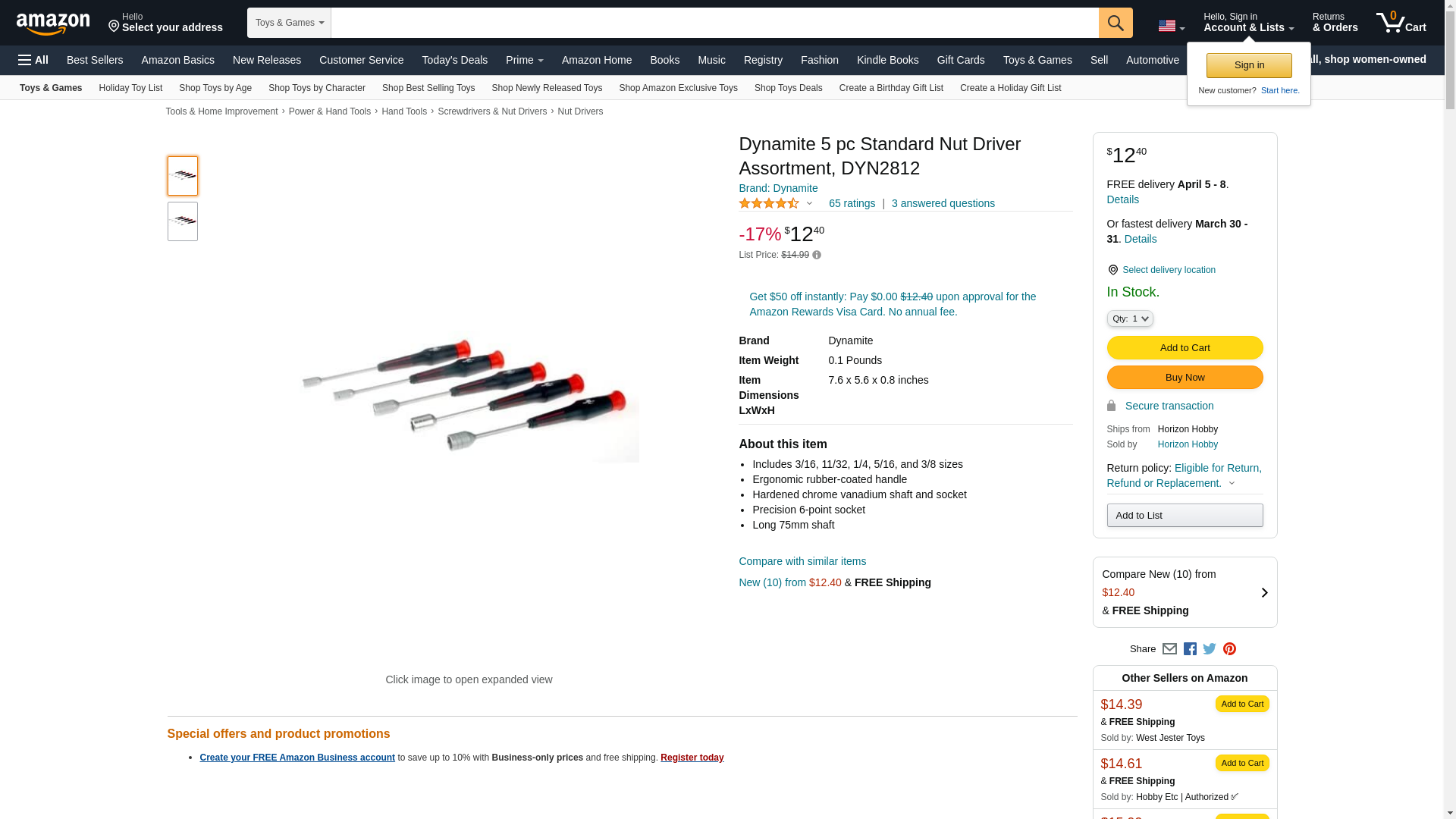
Task: Open the shopping cart icon
Action: 1401,23
